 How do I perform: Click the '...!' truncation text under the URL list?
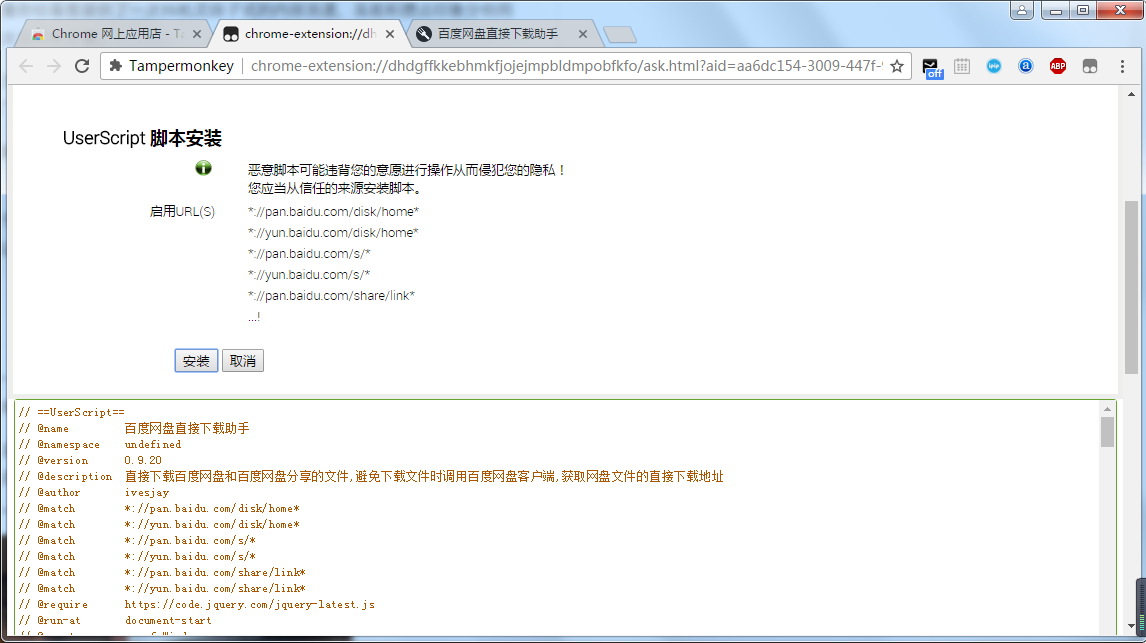point(254,317)
